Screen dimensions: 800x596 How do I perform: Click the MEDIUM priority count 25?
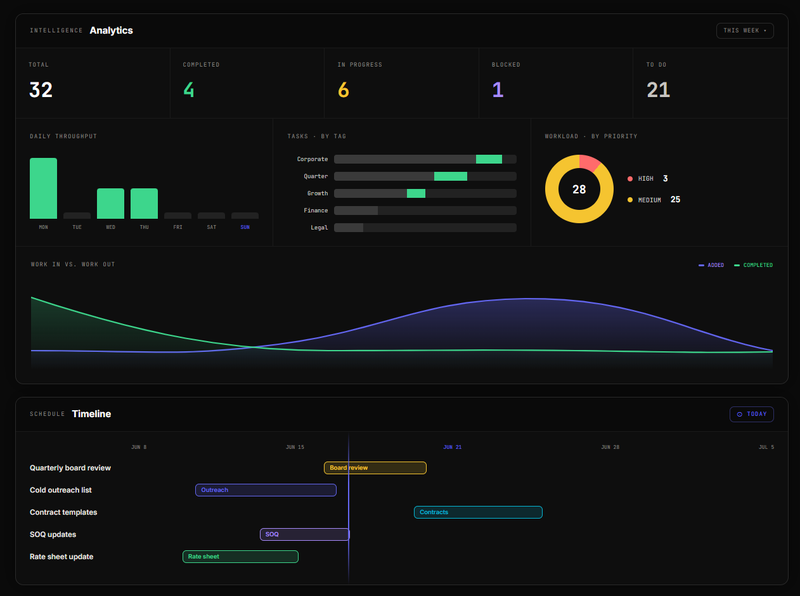tap(676, 200)
